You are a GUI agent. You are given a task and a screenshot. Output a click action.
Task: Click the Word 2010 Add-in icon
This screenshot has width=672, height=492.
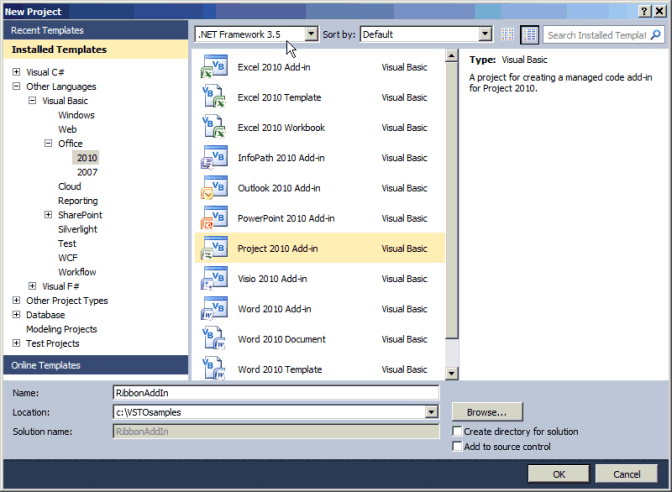214,309
